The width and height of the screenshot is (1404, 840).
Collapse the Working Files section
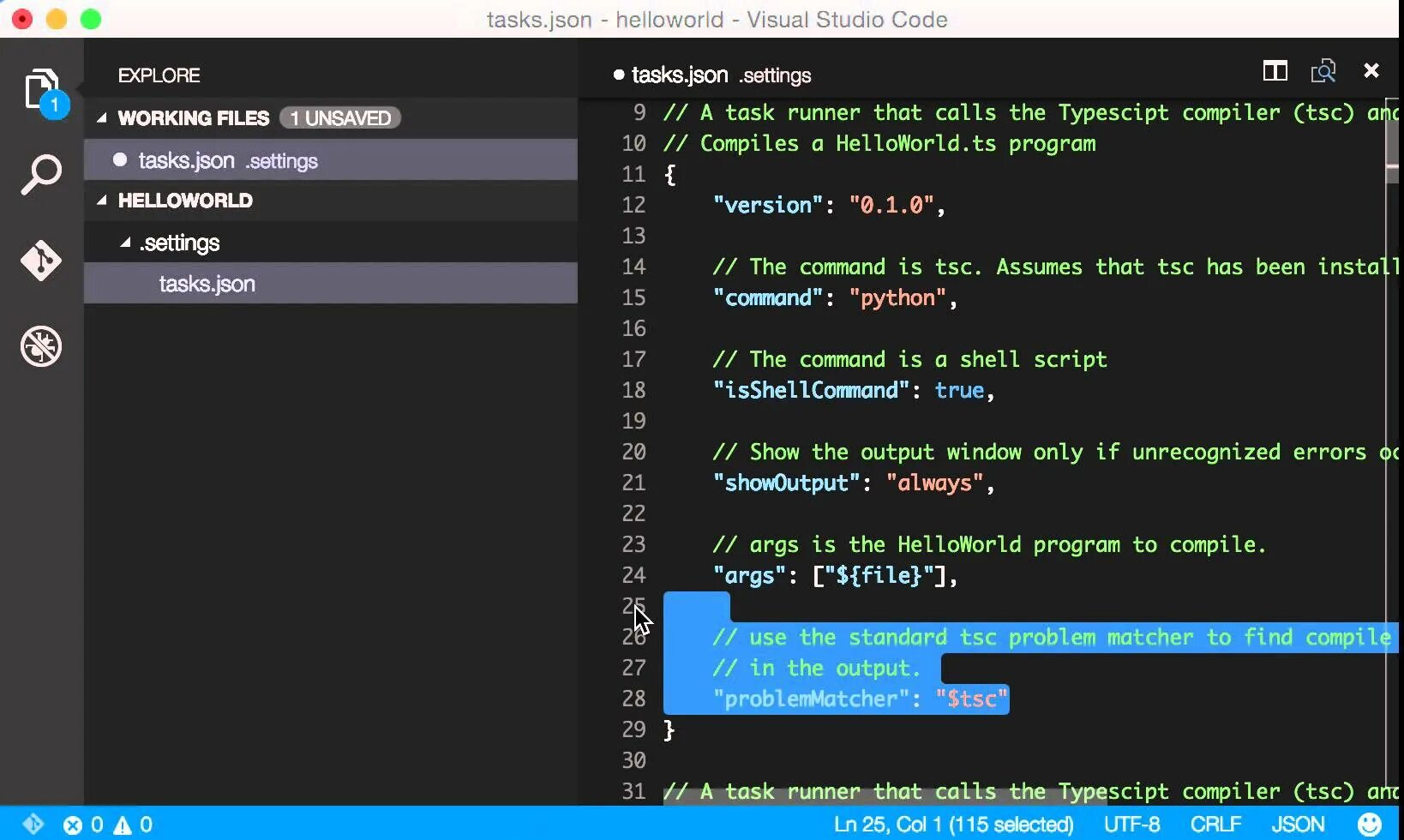tap(102, 118)
